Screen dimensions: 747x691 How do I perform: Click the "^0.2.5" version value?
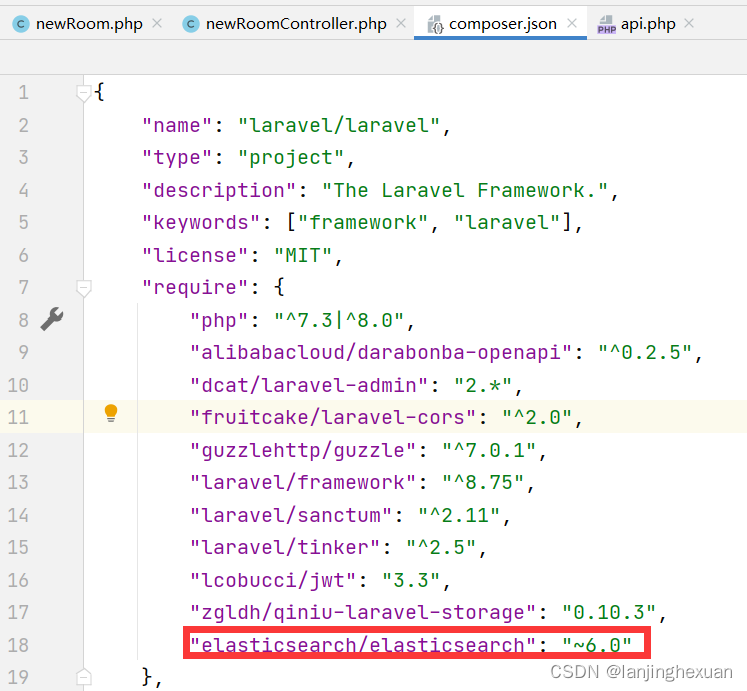click(x=645, y=353)
